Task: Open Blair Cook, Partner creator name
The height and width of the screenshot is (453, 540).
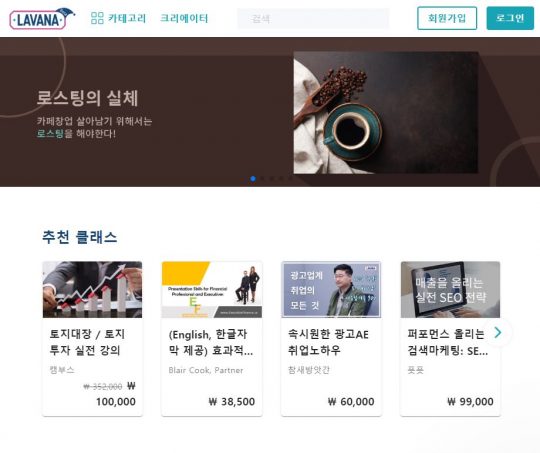Action: point(206,370)
